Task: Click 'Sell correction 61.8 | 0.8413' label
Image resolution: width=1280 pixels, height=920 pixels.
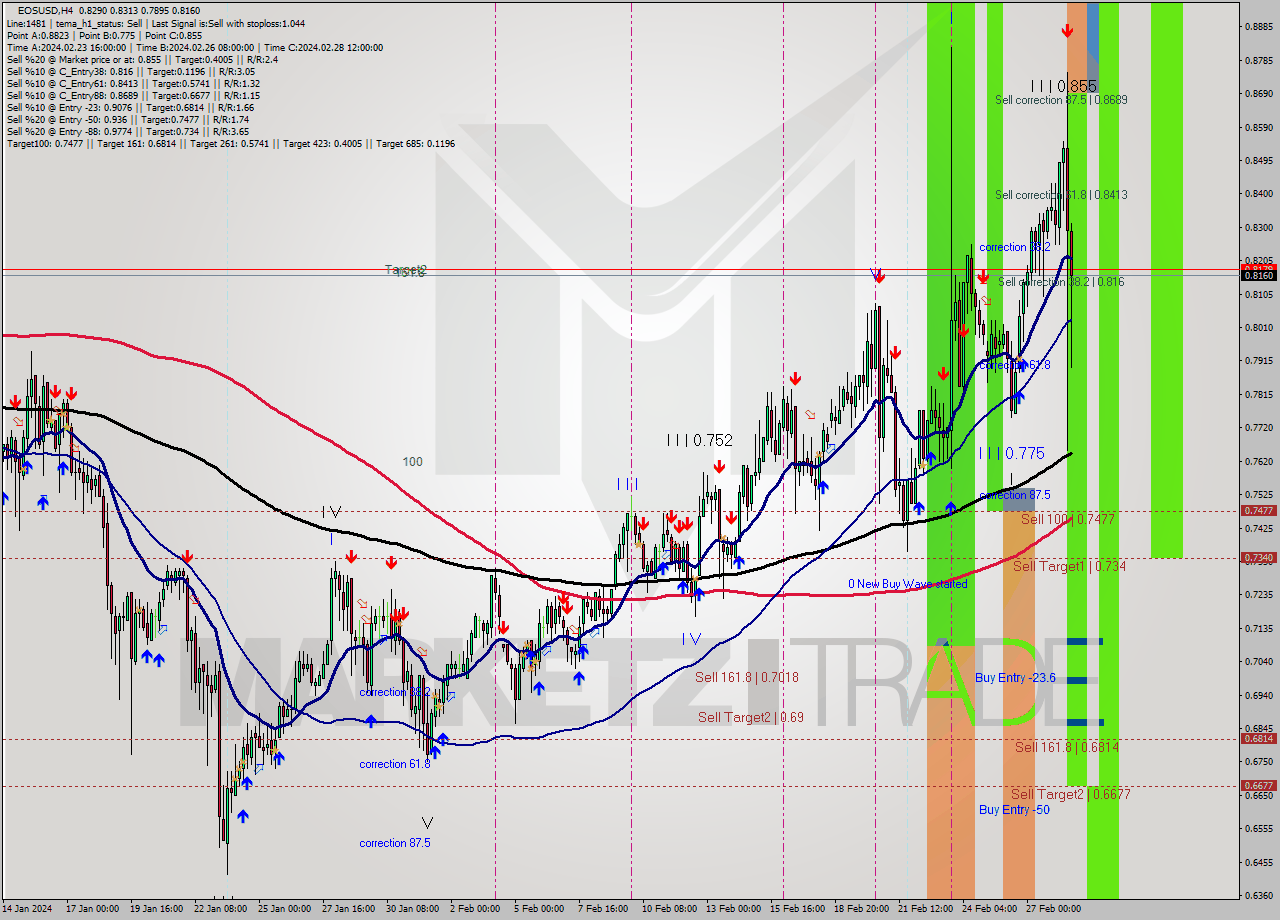Action: pos(1061,195)
